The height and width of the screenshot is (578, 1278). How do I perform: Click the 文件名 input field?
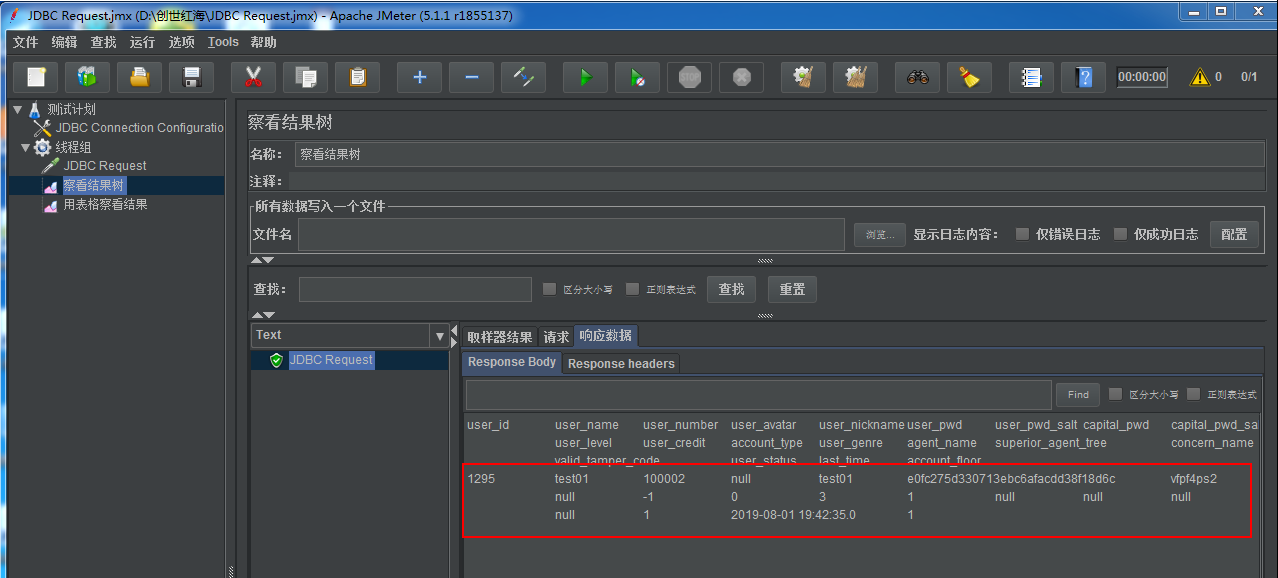coord(572,234)
